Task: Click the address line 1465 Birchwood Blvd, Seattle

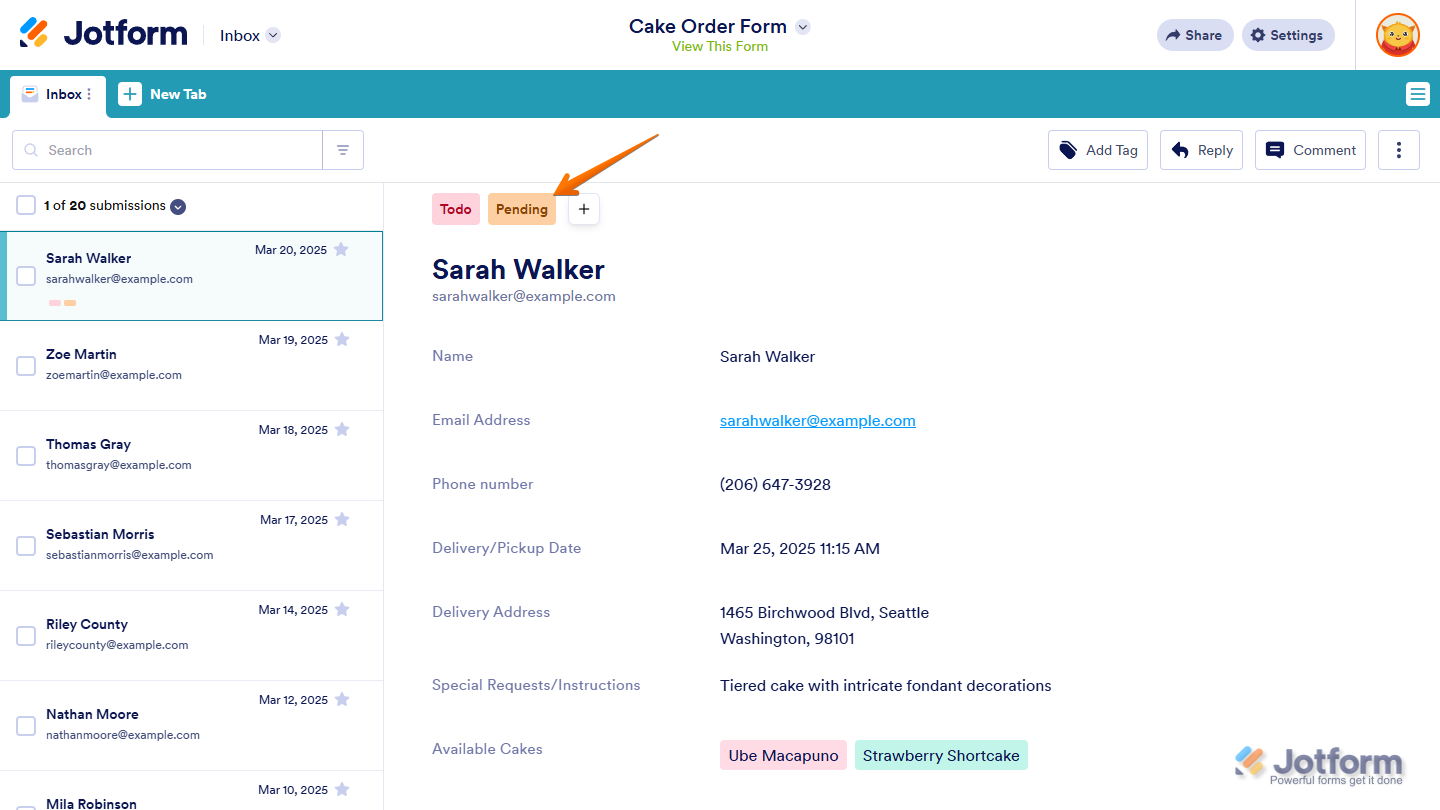Action: [x=824, y=612]
